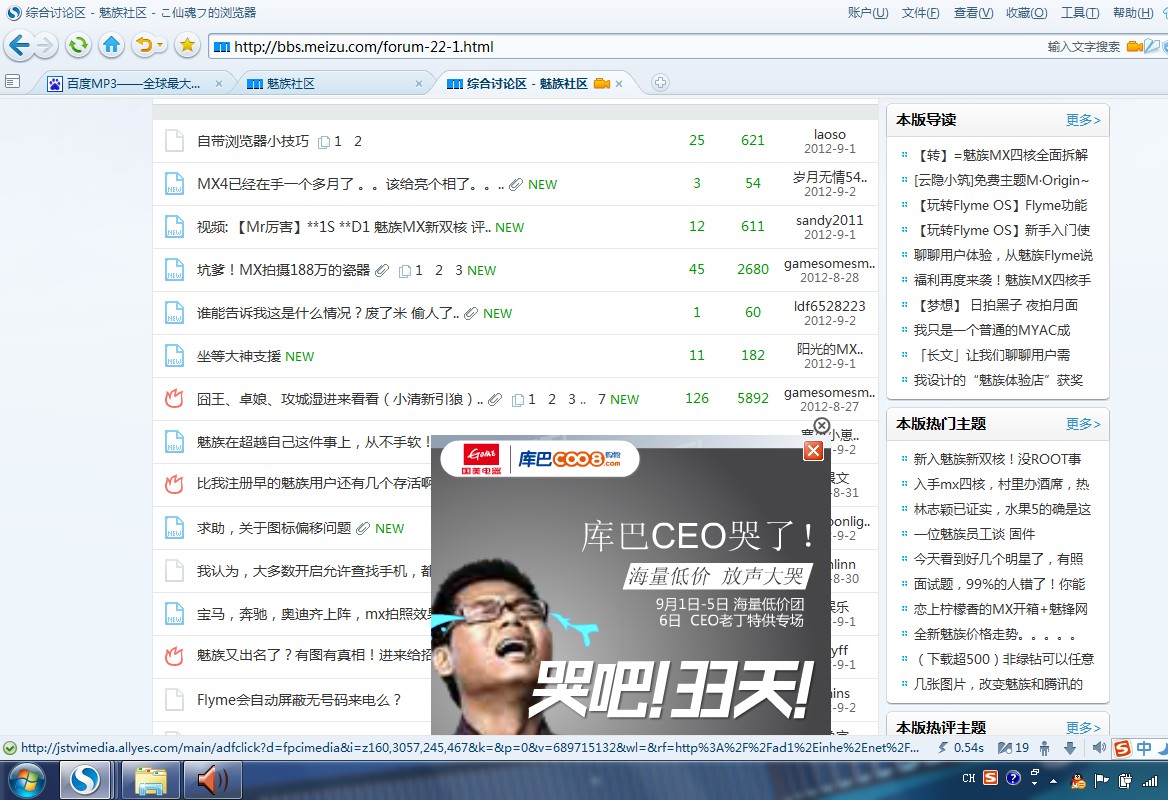The height and width of the screenshot is (800, 1168).
Task: Go back using the browser back arrow
Action: 19,46
